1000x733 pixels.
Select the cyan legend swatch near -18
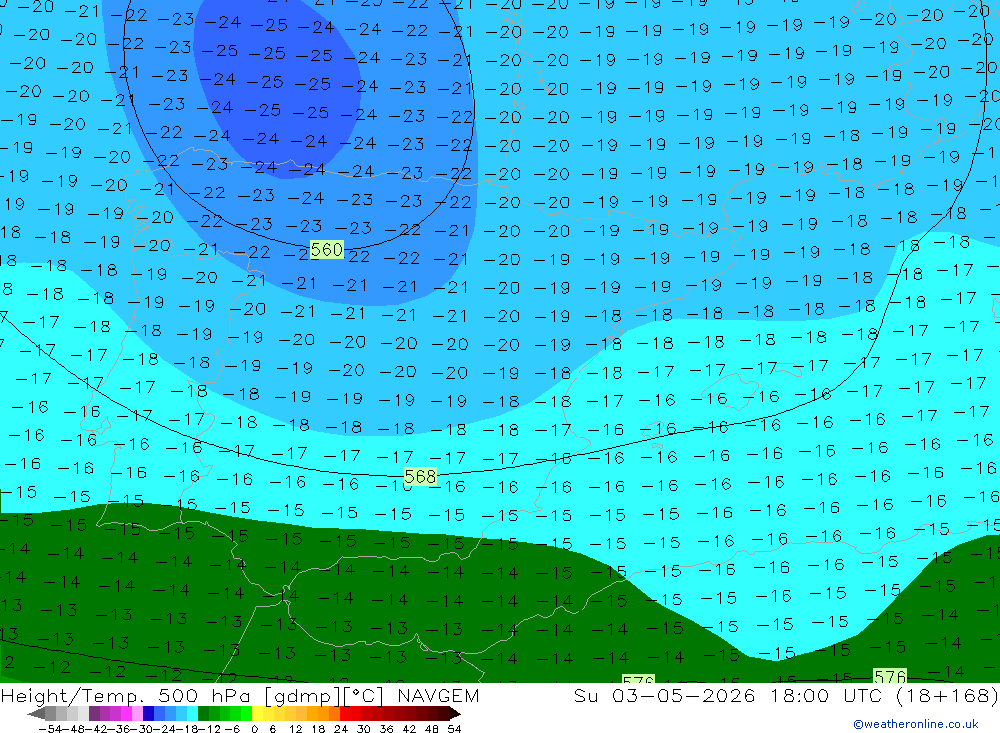click(x=191, y=713)
